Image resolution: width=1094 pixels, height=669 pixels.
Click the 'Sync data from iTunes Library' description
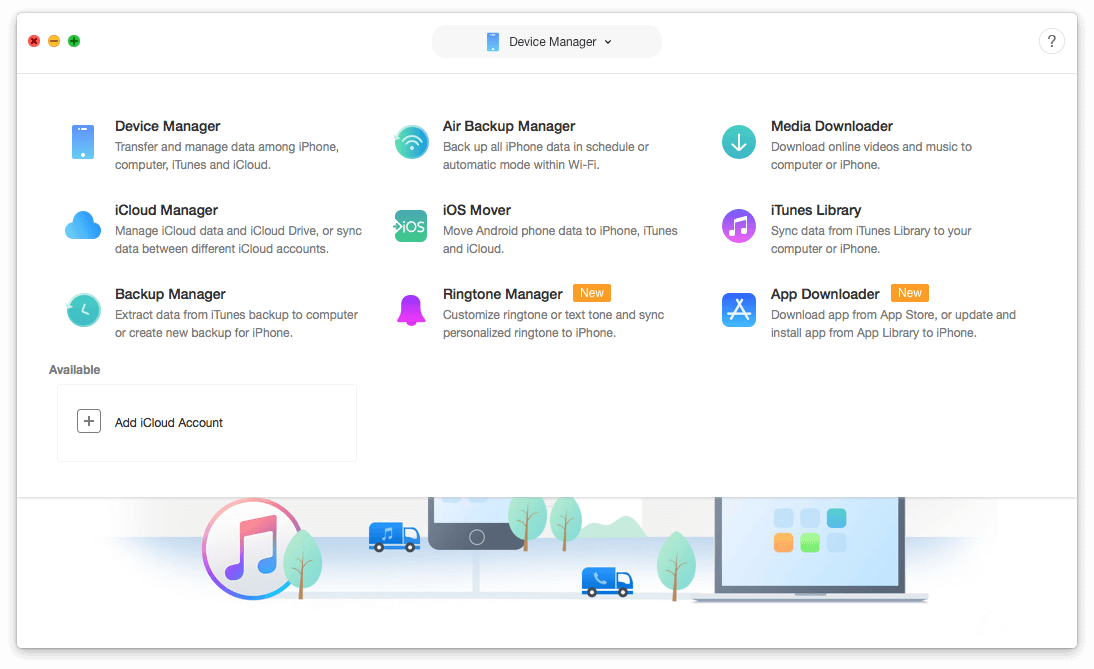tap(871, 239)
